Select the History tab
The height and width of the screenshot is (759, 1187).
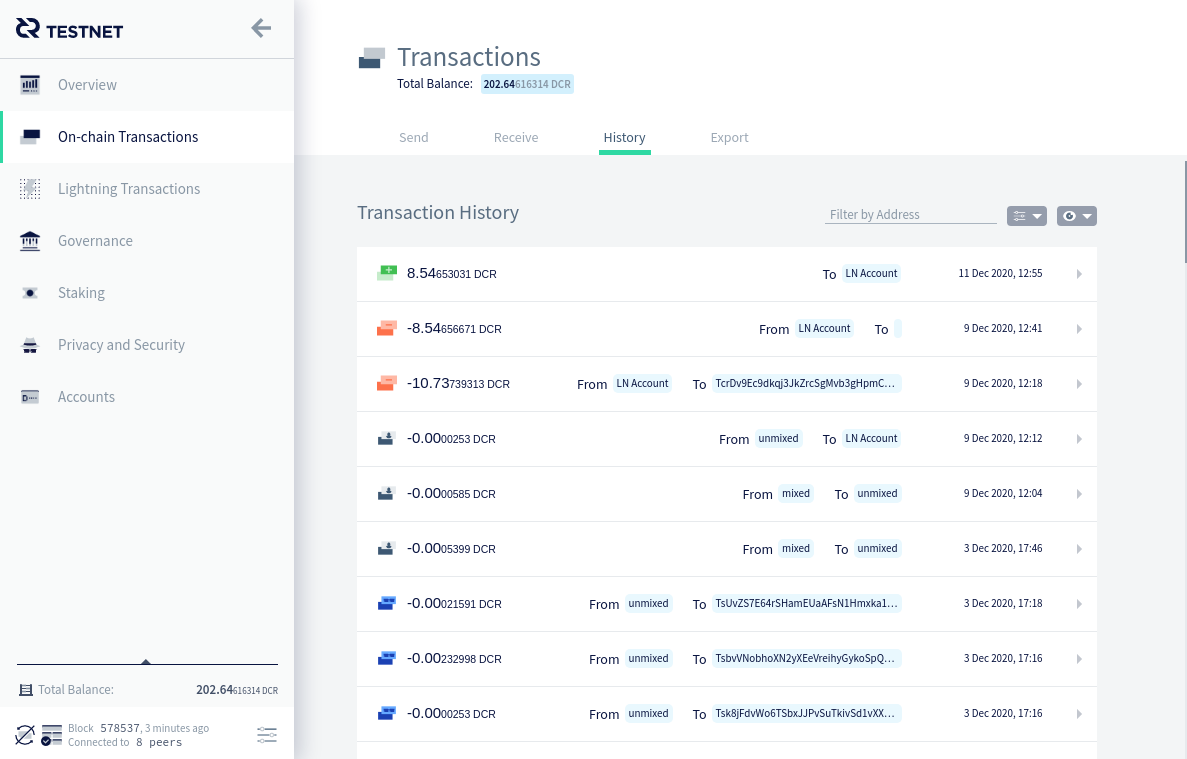(625, 138)
